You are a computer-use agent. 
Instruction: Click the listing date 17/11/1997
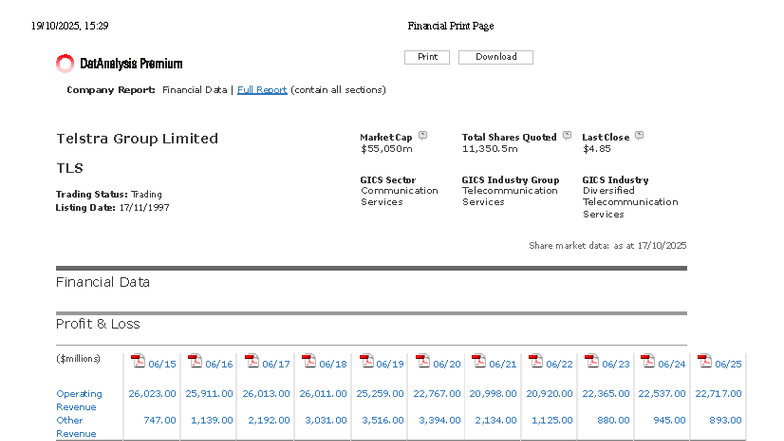pos(144,208)
